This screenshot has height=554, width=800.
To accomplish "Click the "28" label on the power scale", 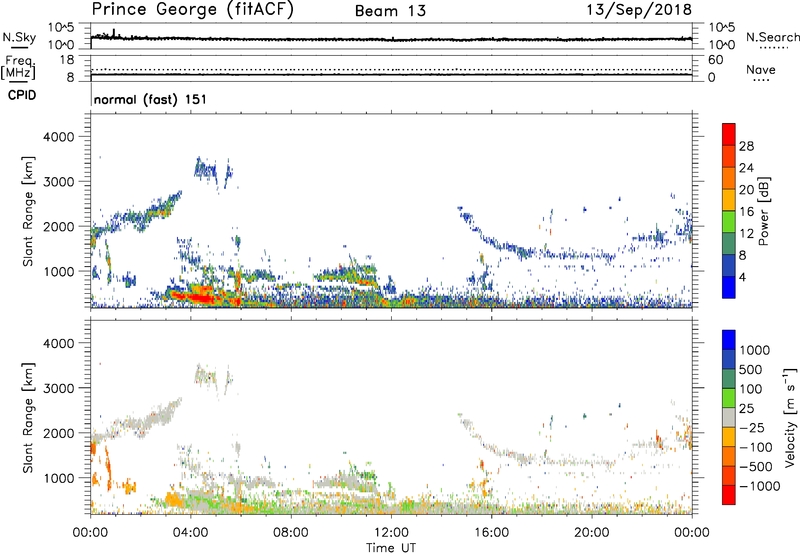I will (746, 146).
